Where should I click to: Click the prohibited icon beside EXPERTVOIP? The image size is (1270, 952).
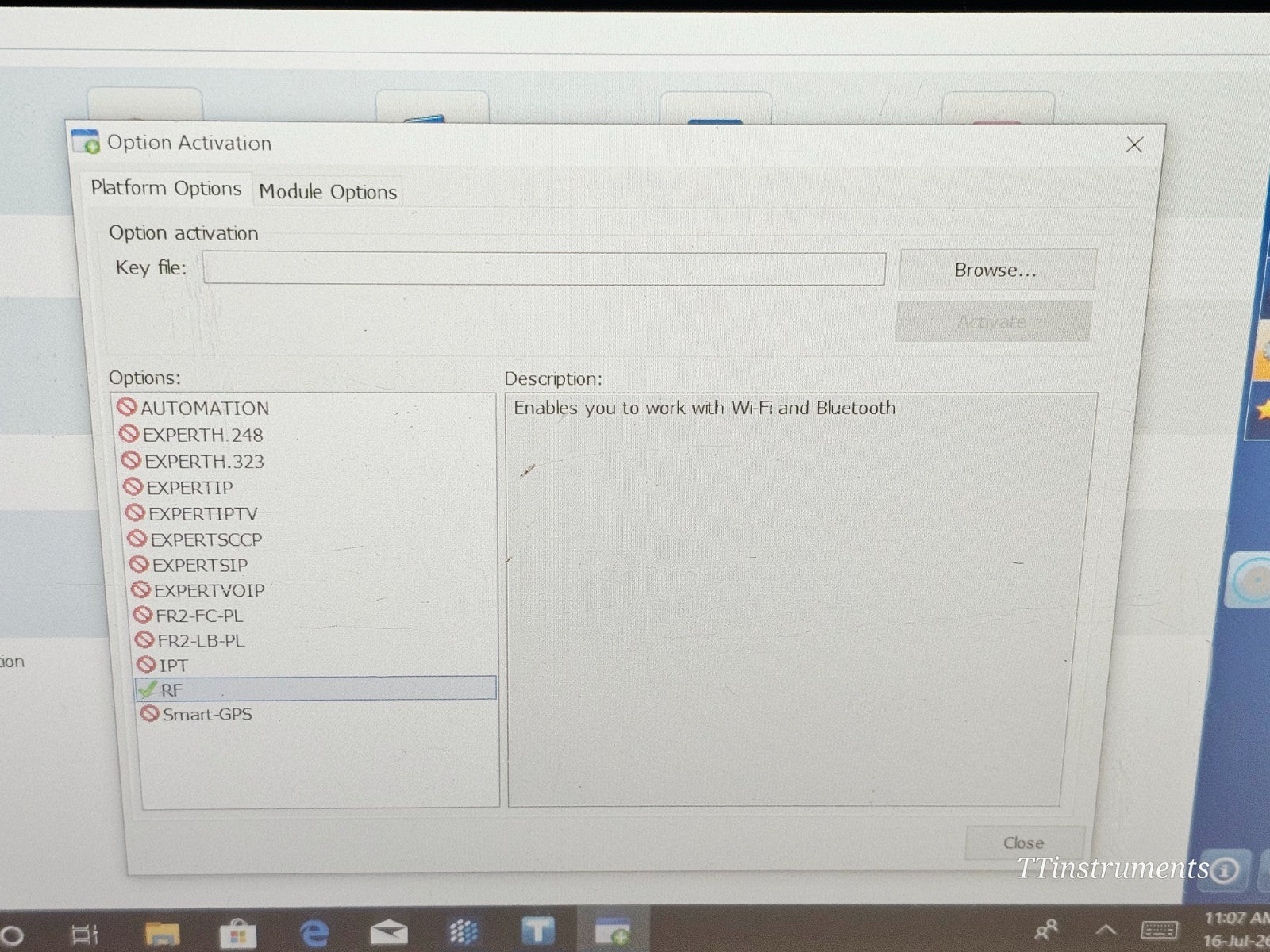[140, 589]
